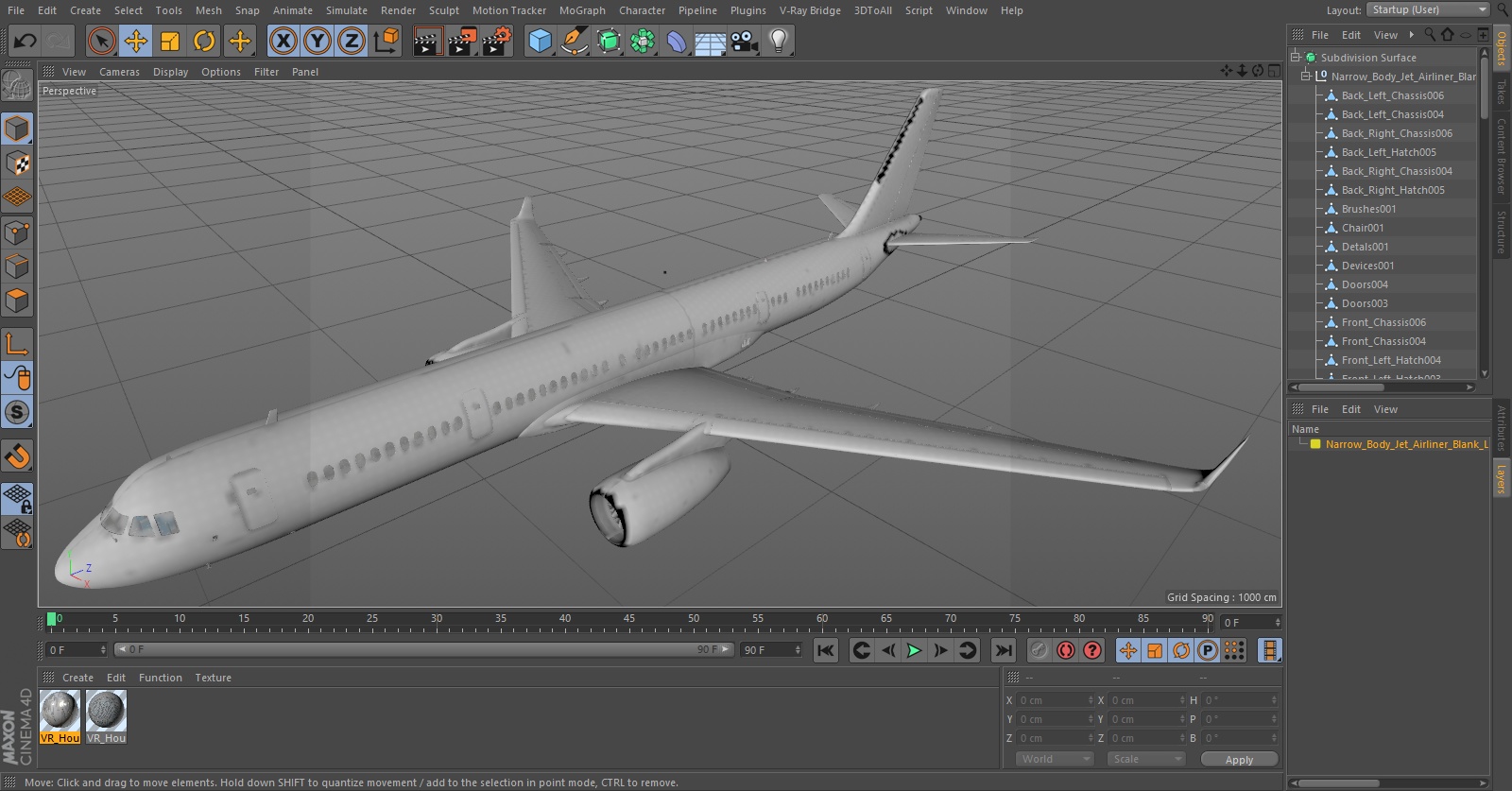Open viewport Cameras menu
1512x791 pixels.
(x=119, y=72)
